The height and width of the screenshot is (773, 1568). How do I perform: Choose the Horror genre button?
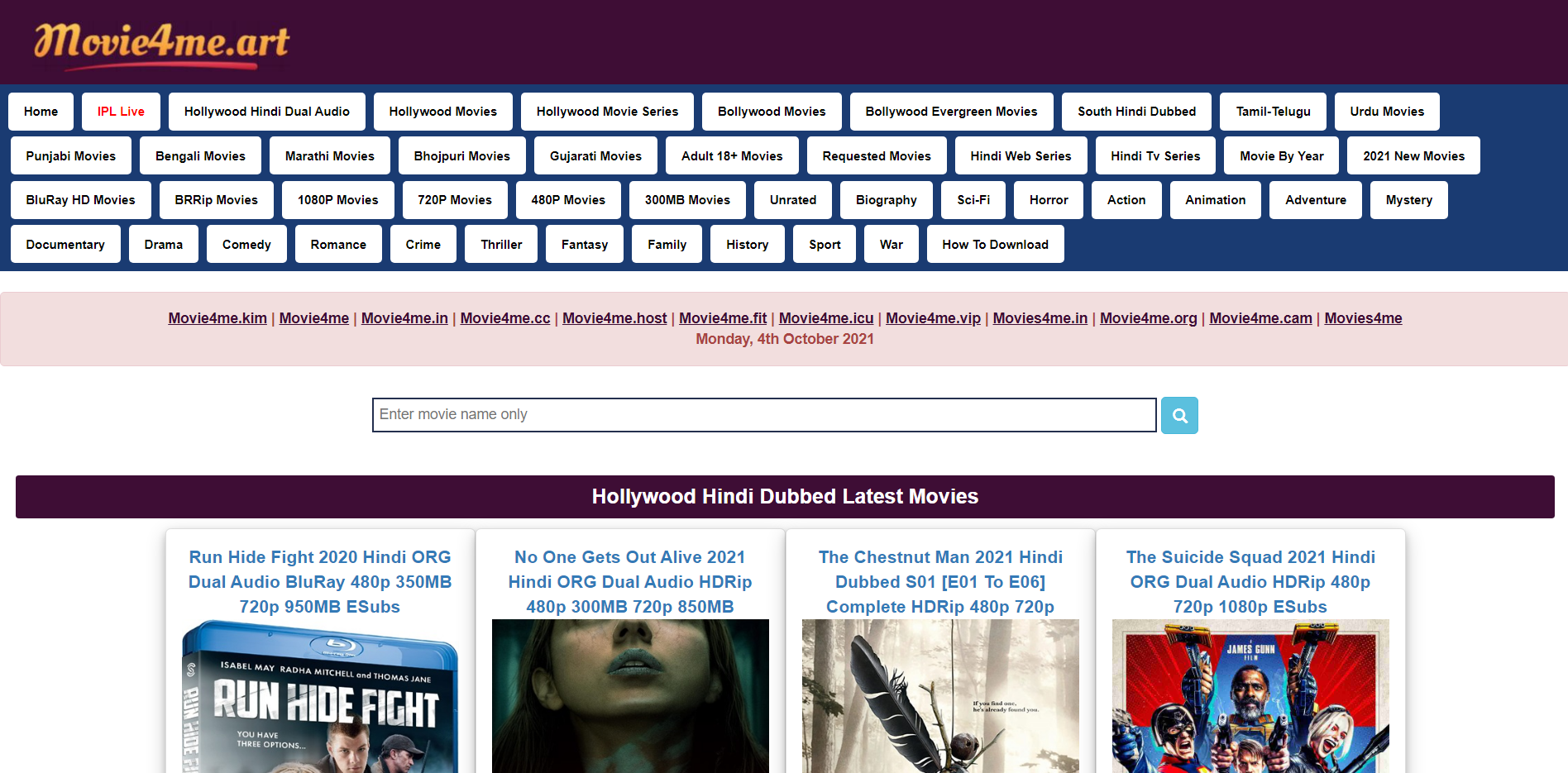point(1048,200)
